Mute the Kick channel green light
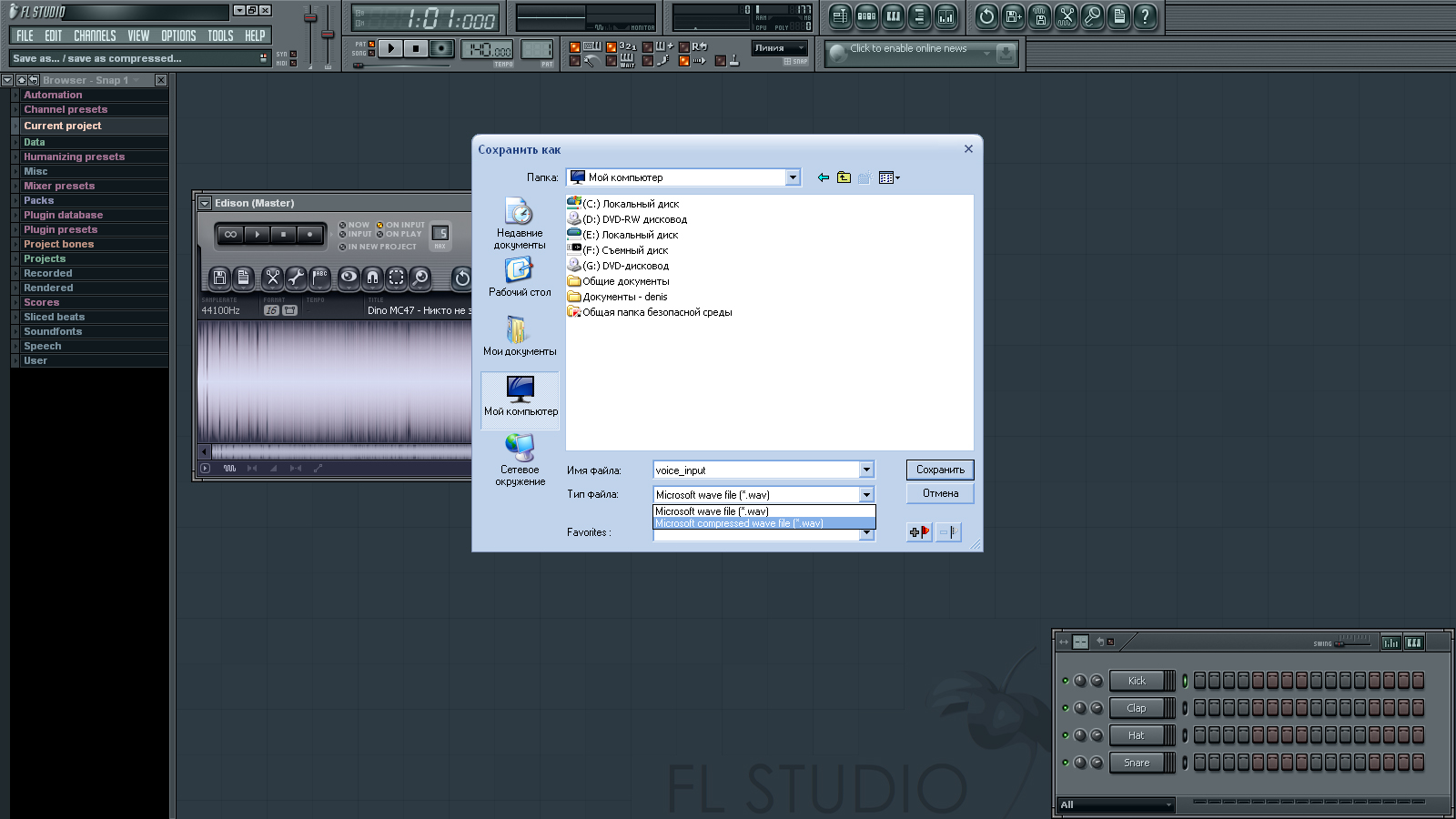This screenshot has width=1456, height=819. click(1066, 681)
